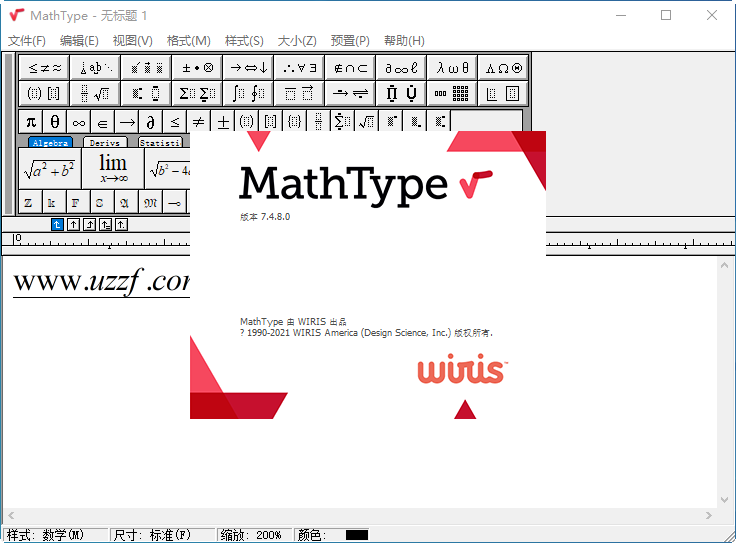Screen dimensions: 736x543
Task: Insert the lim x→∞ expression
Action: pyautogui.click(x=113, y=168)
